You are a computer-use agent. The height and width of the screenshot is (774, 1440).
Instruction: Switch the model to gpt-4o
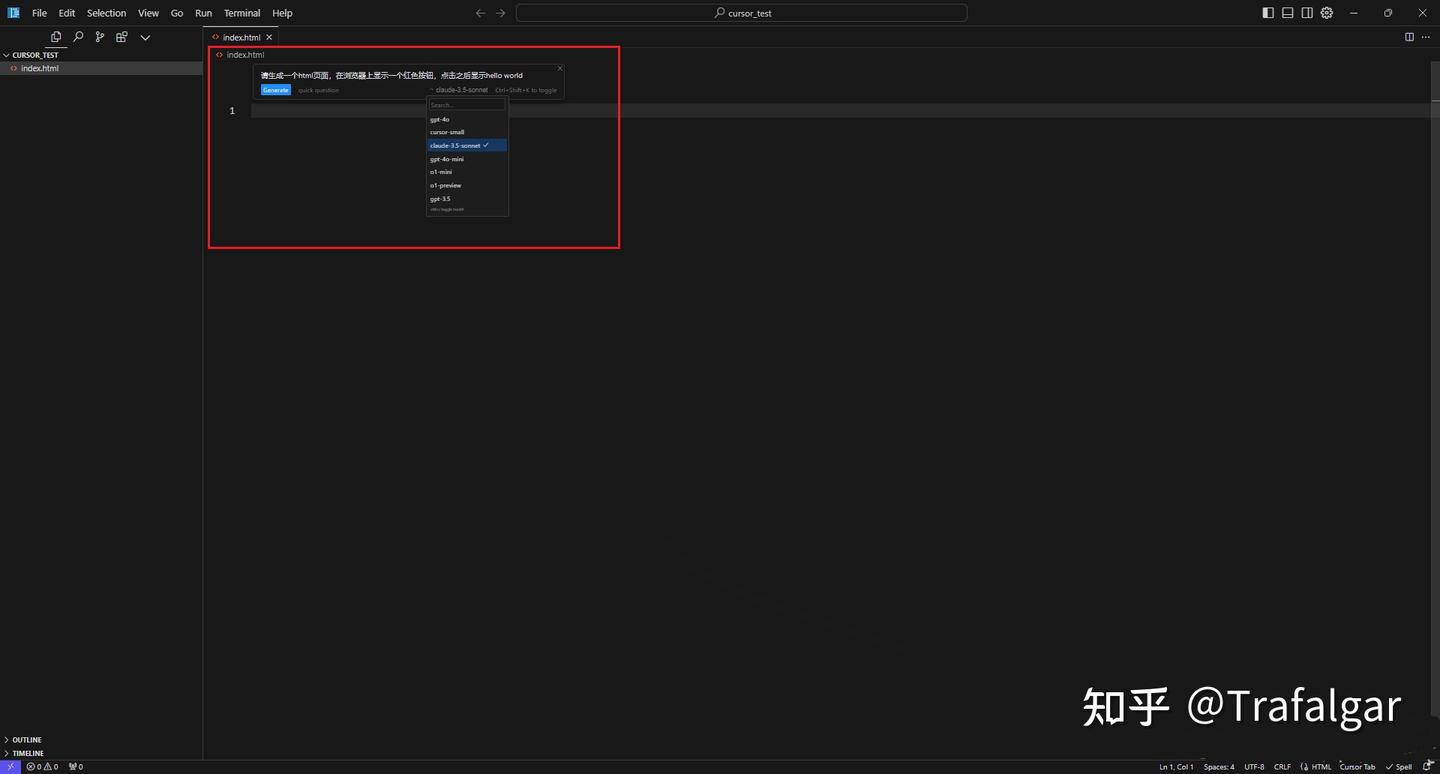coord(441,119)
